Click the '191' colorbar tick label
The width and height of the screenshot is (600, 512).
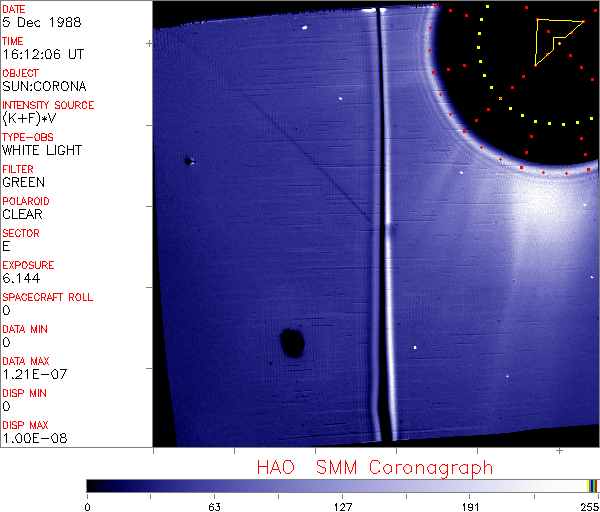tap(470, 507)
